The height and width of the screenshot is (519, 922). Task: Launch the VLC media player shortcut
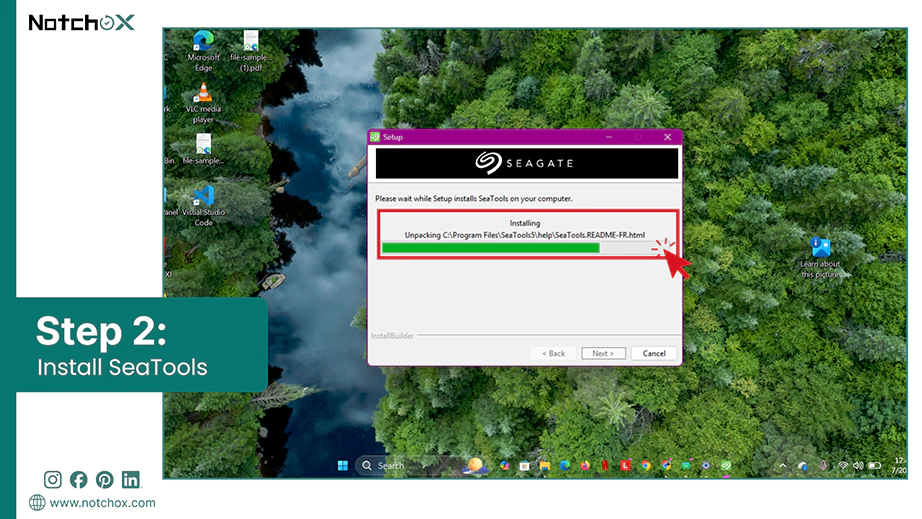203,103
